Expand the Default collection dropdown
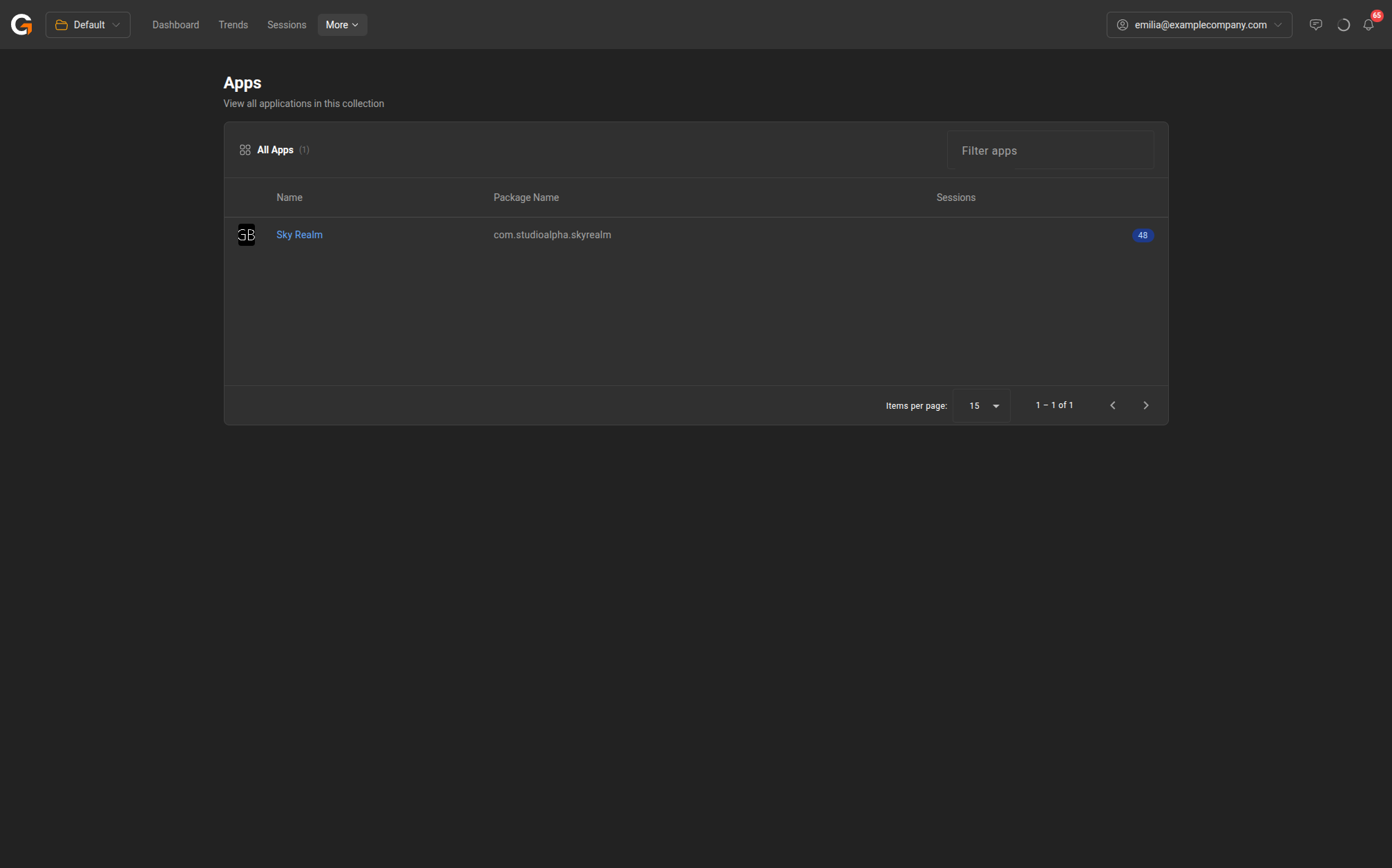Screen dimensions: 1392x868 click(x=88, y=25)
